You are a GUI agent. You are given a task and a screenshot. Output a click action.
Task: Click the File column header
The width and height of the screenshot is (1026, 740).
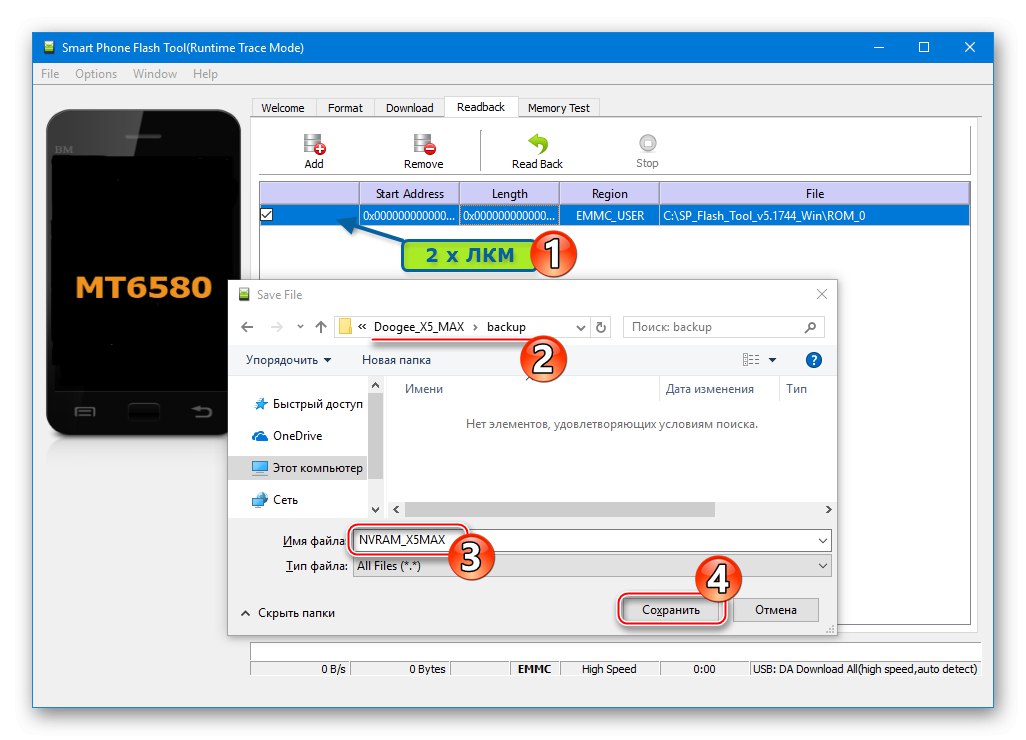point(815,194)
